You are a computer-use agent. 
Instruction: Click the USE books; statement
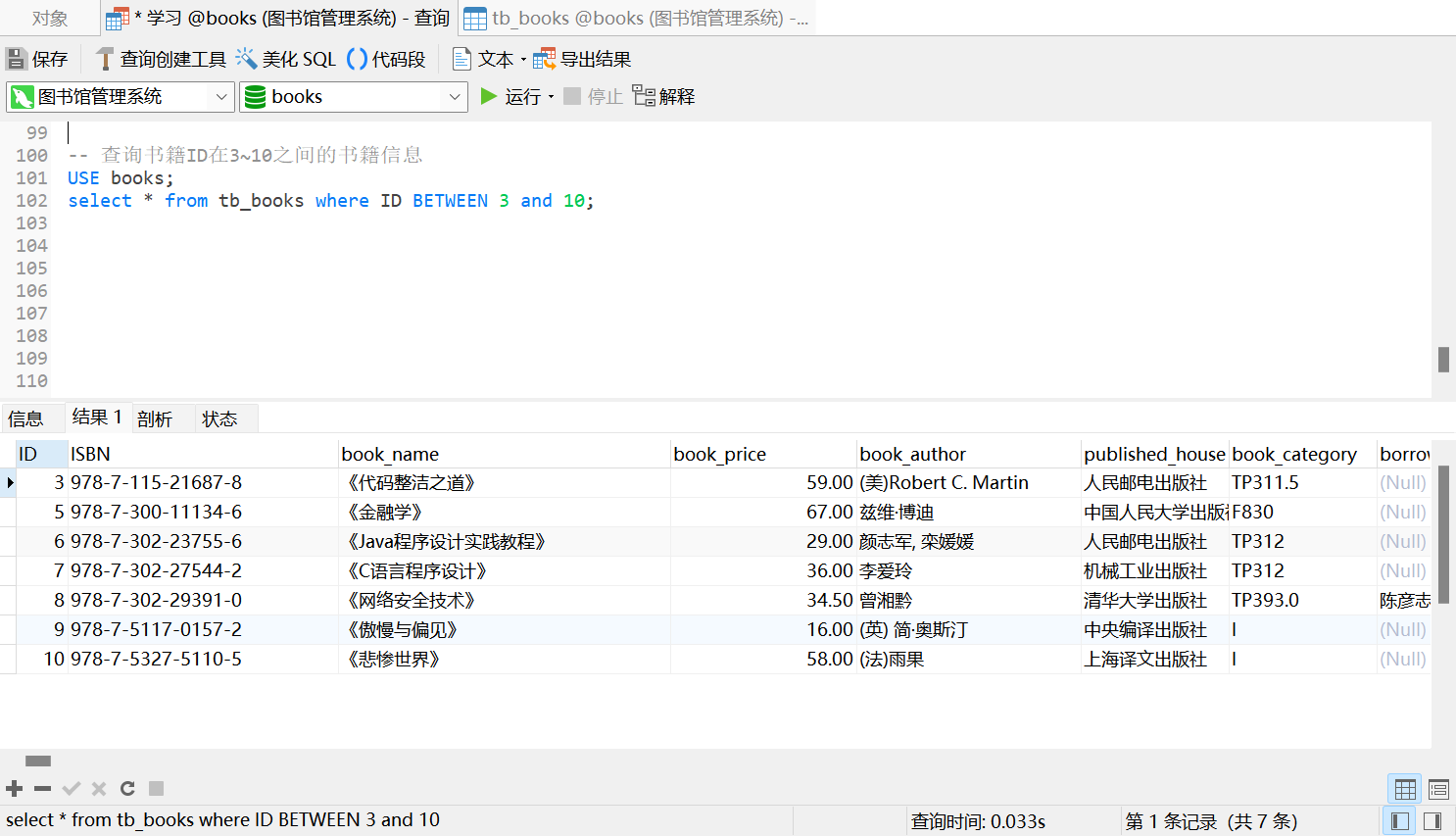tap(121, 178)
